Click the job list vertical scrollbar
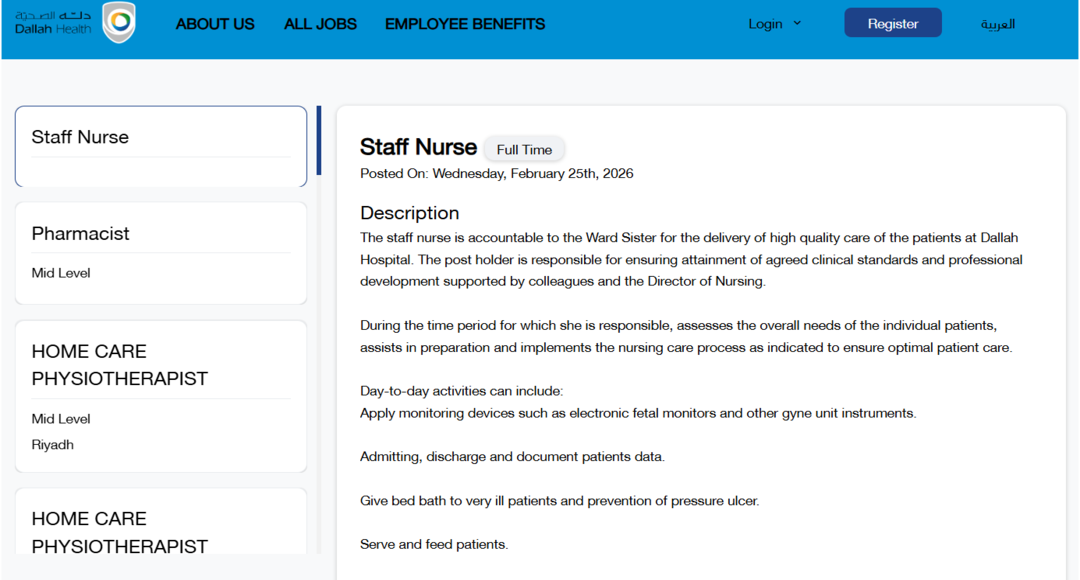 pyautogui.click(x=319, y=140)
